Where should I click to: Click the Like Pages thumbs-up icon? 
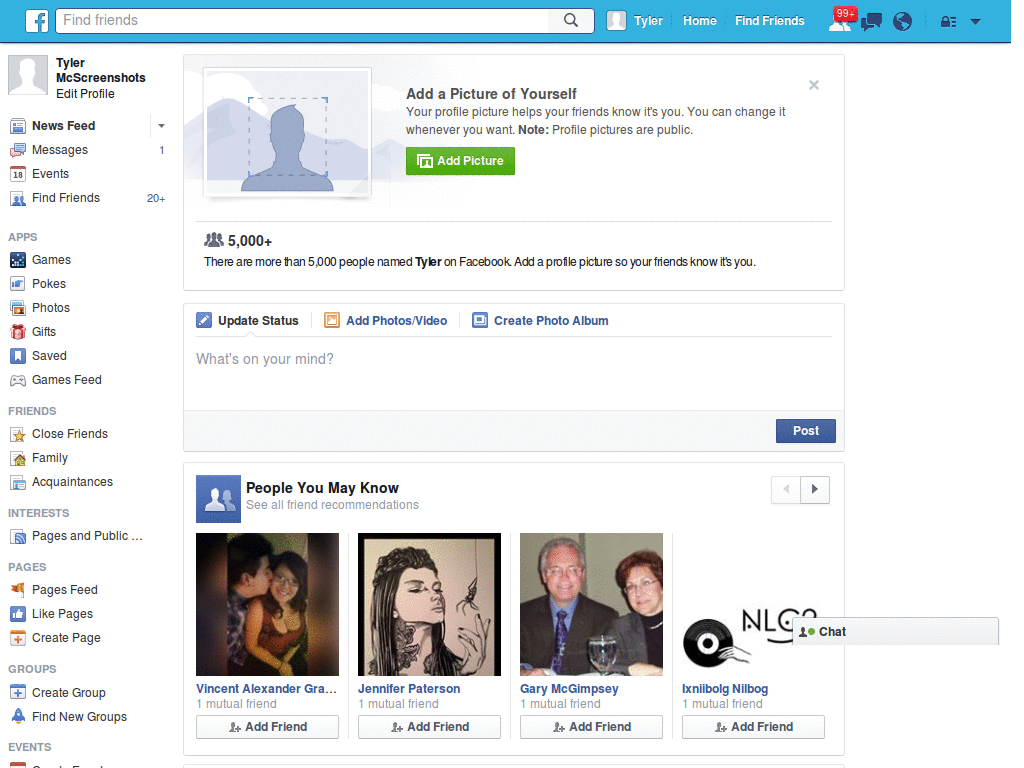click(x=18, y=615)
